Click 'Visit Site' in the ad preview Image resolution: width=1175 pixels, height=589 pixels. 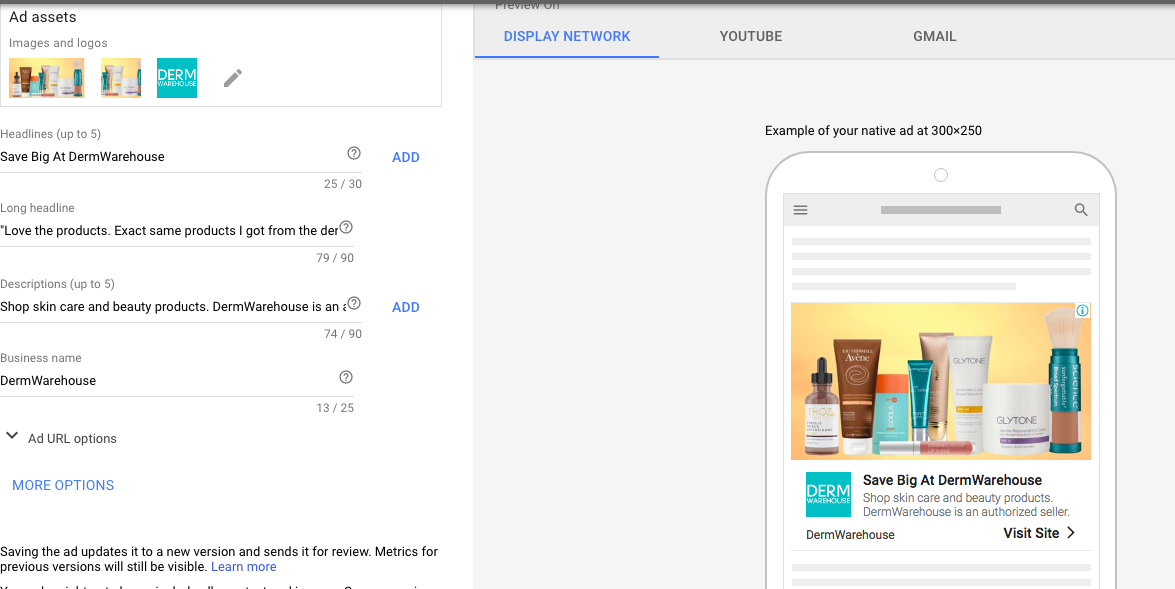[x=1031, y=534]
